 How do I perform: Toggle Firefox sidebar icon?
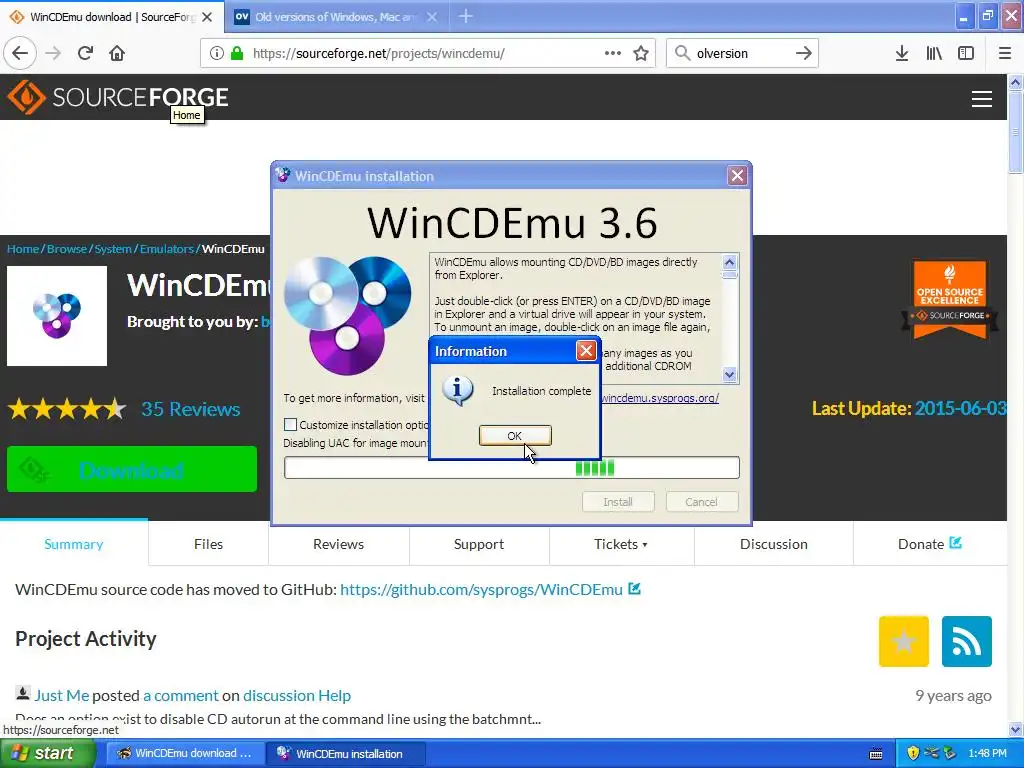point(966,53)
